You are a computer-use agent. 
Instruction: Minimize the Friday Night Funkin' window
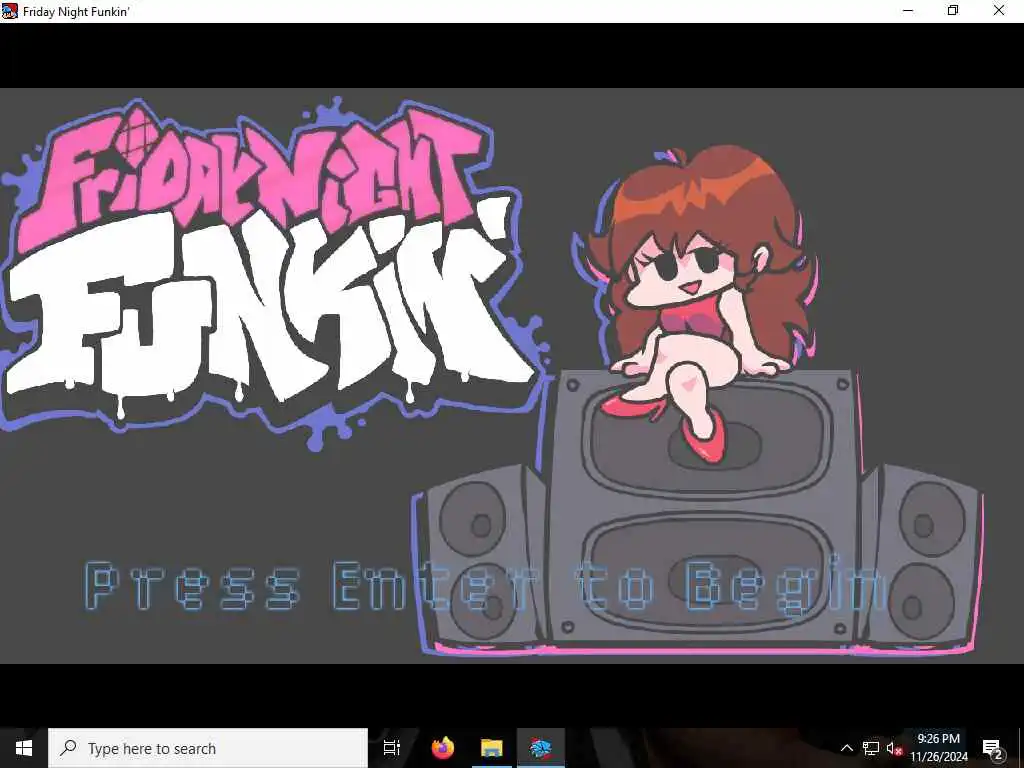(x=908, y=11)
